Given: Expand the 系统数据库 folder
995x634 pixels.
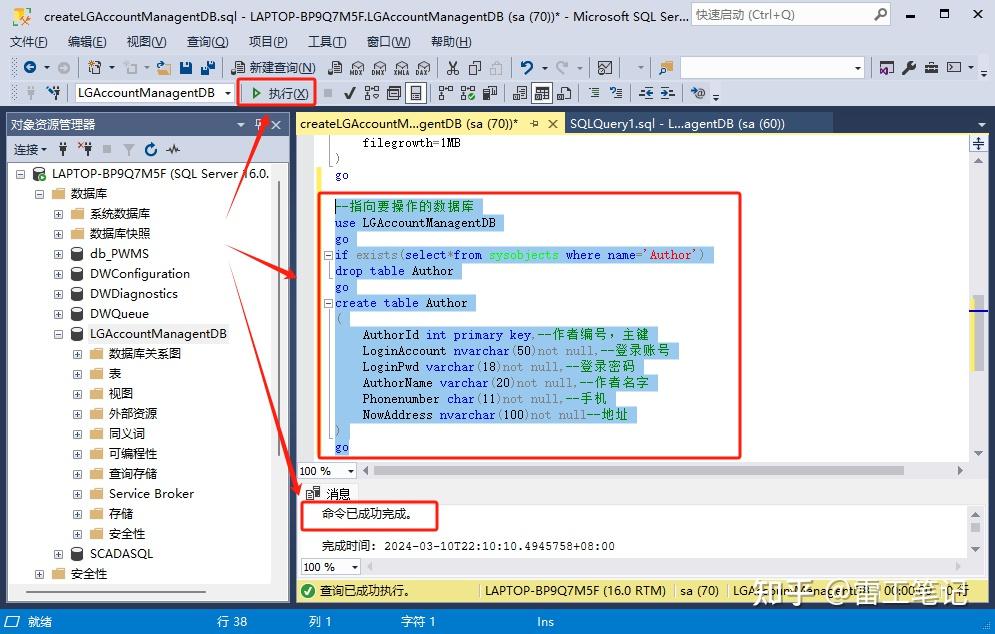Looking at the screenshot, I should 58,214.
